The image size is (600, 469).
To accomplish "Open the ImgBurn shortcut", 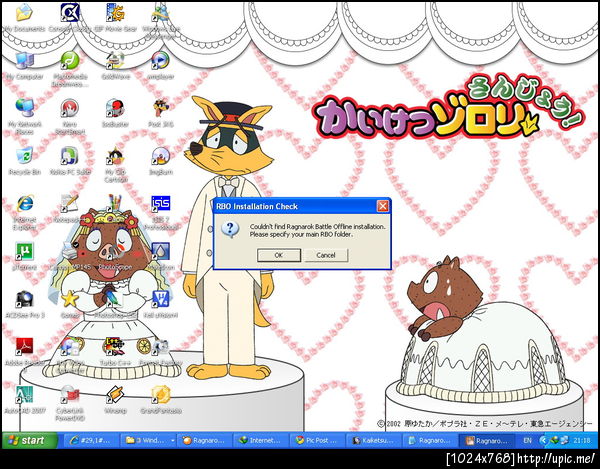I will pyautogui.click(x=161, y=161).
